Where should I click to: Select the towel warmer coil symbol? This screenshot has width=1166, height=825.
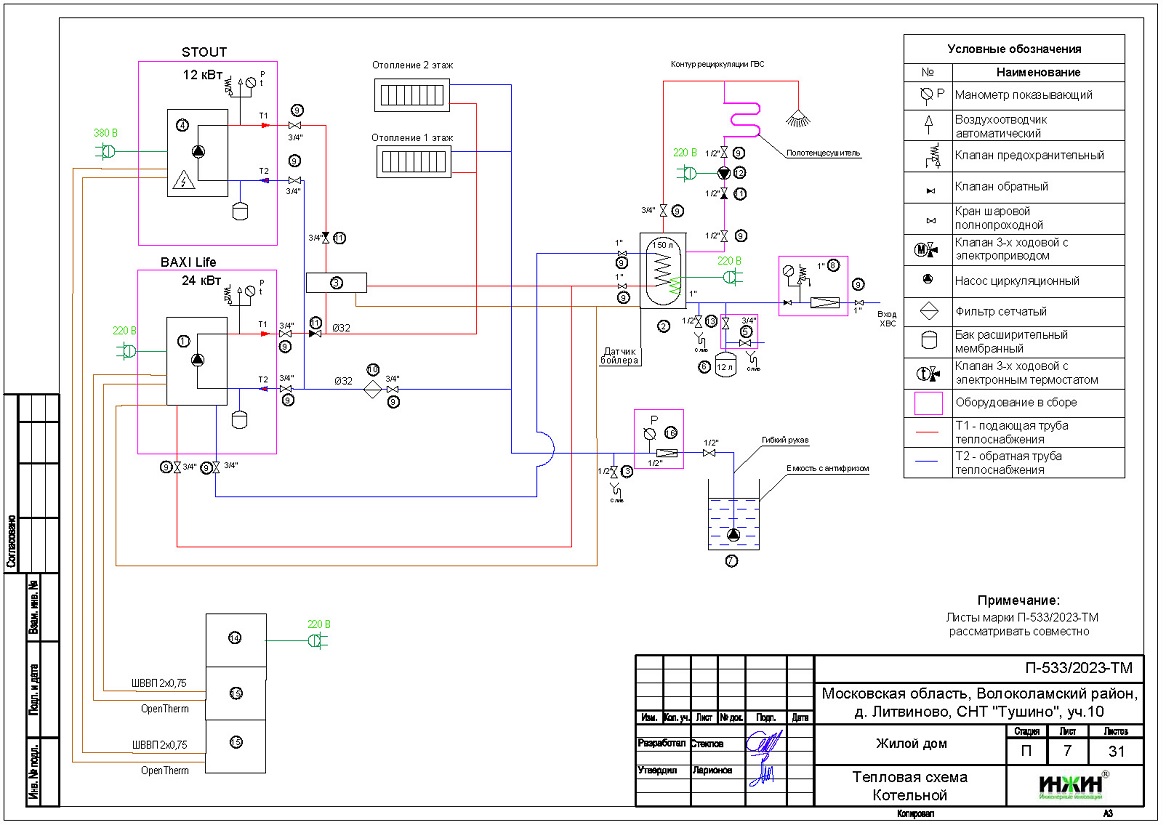pos(743,114)
